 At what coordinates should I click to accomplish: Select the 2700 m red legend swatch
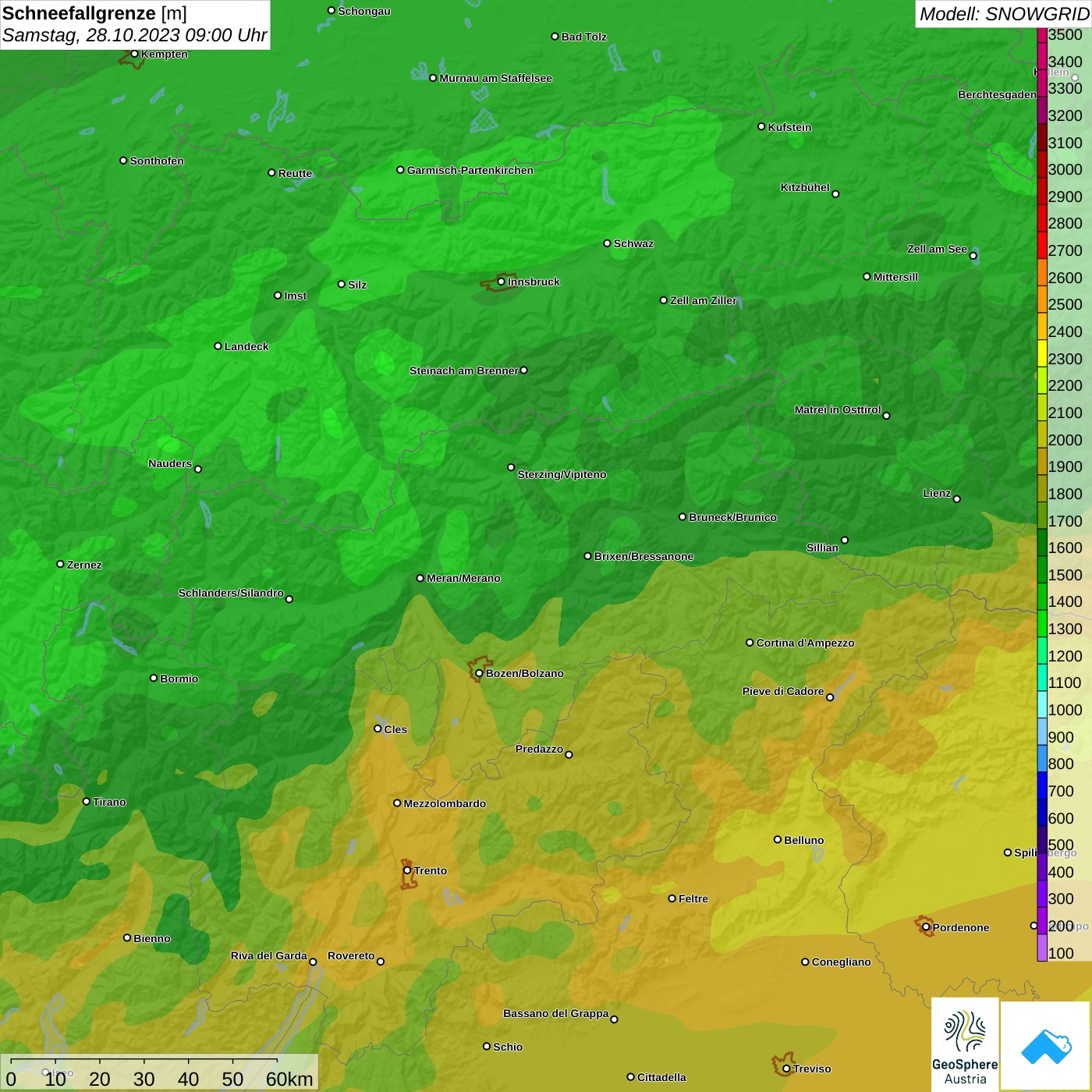(1042, 245)
